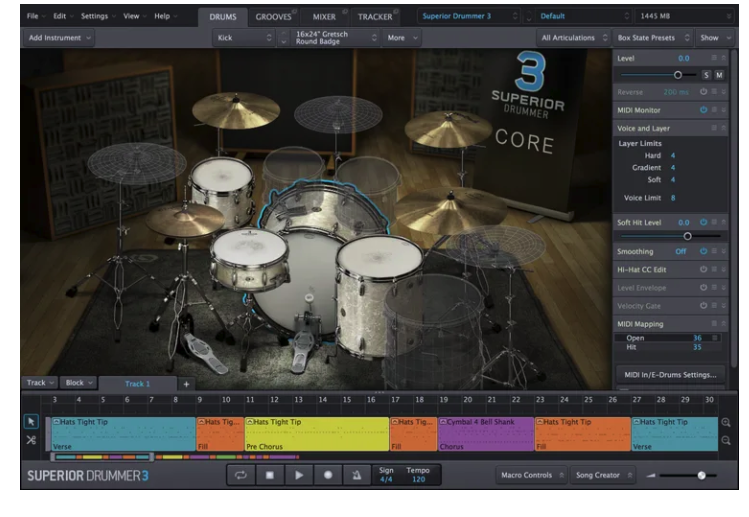Mute the instrument with M button
749x517 pixels.
(x=719, y=75)
